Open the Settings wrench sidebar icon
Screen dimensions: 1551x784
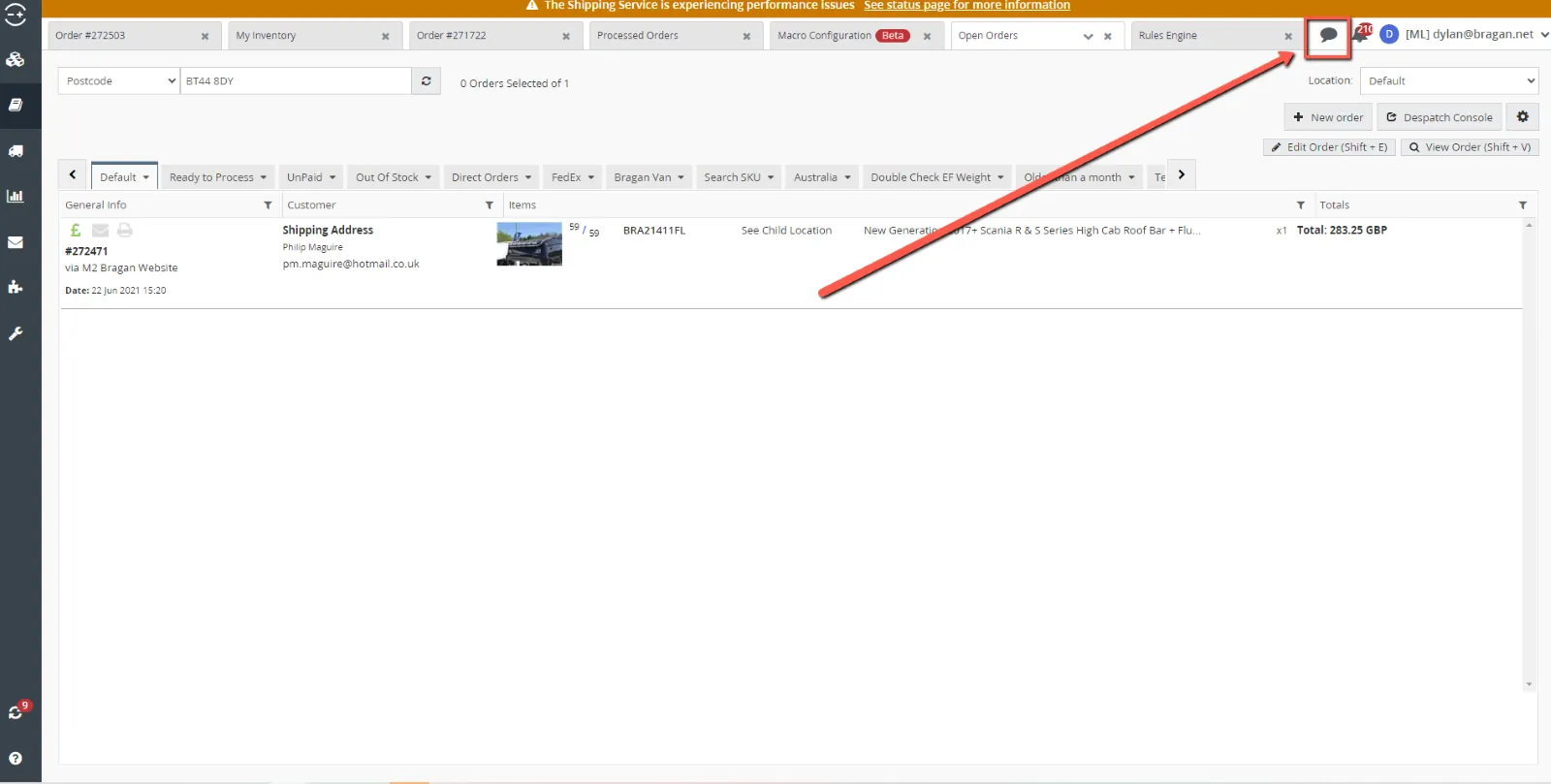(x=16, y=333)
